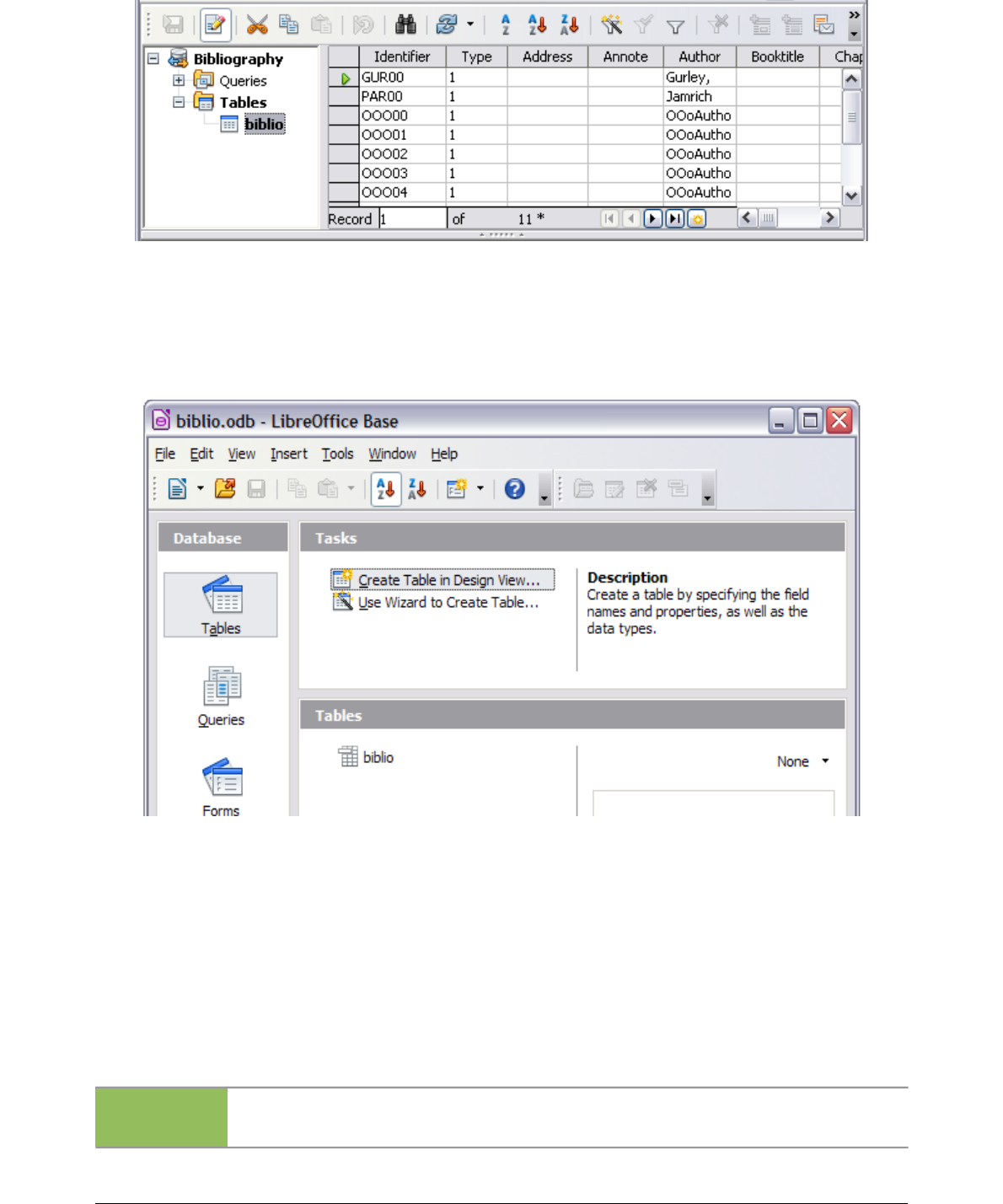1003x1204 pixels.
Task: Click the Data to Text icon
Action: [760, 25]
